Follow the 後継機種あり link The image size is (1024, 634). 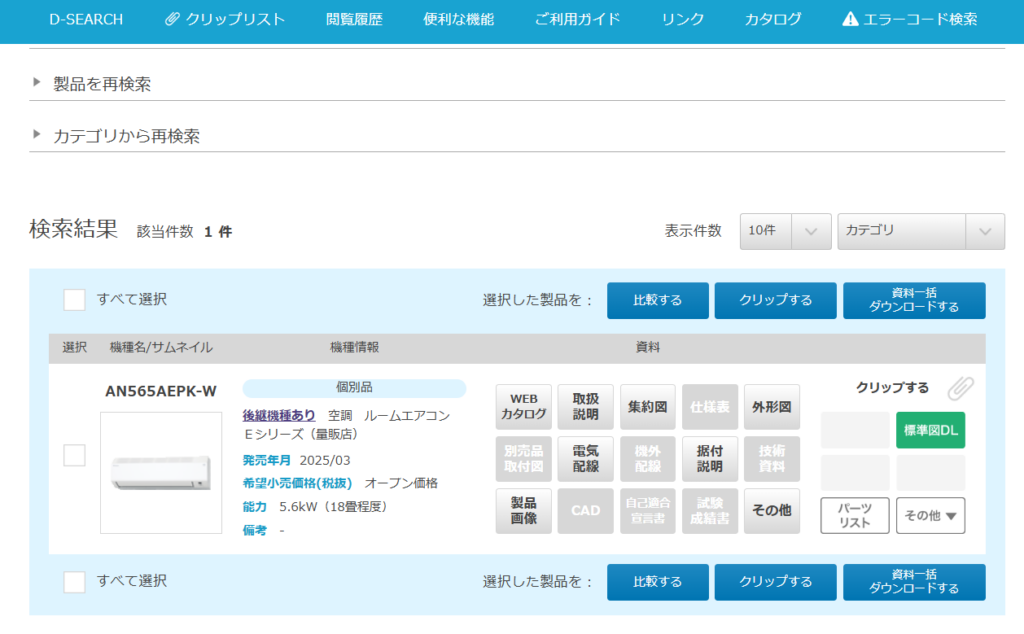(279, 415)
